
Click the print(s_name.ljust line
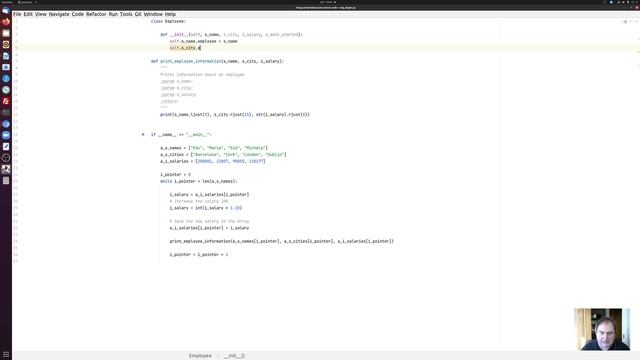click(x=235, y=115)
